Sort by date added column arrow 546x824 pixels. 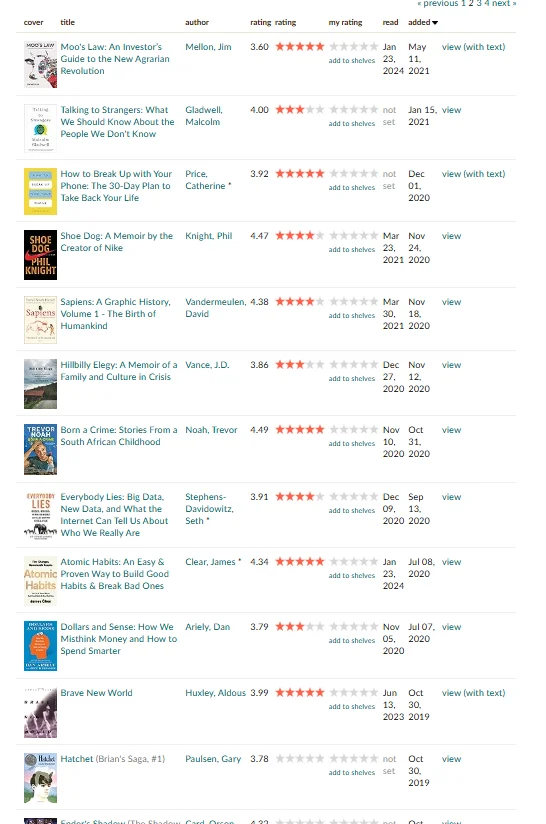(435, 23)
